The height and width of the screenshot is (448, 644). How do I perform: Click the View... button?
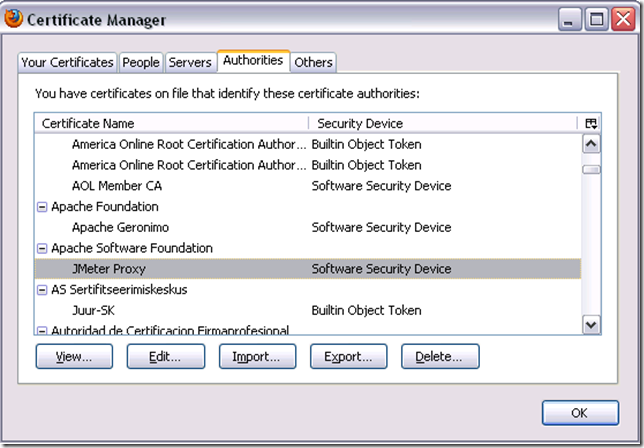click(74, 356)
